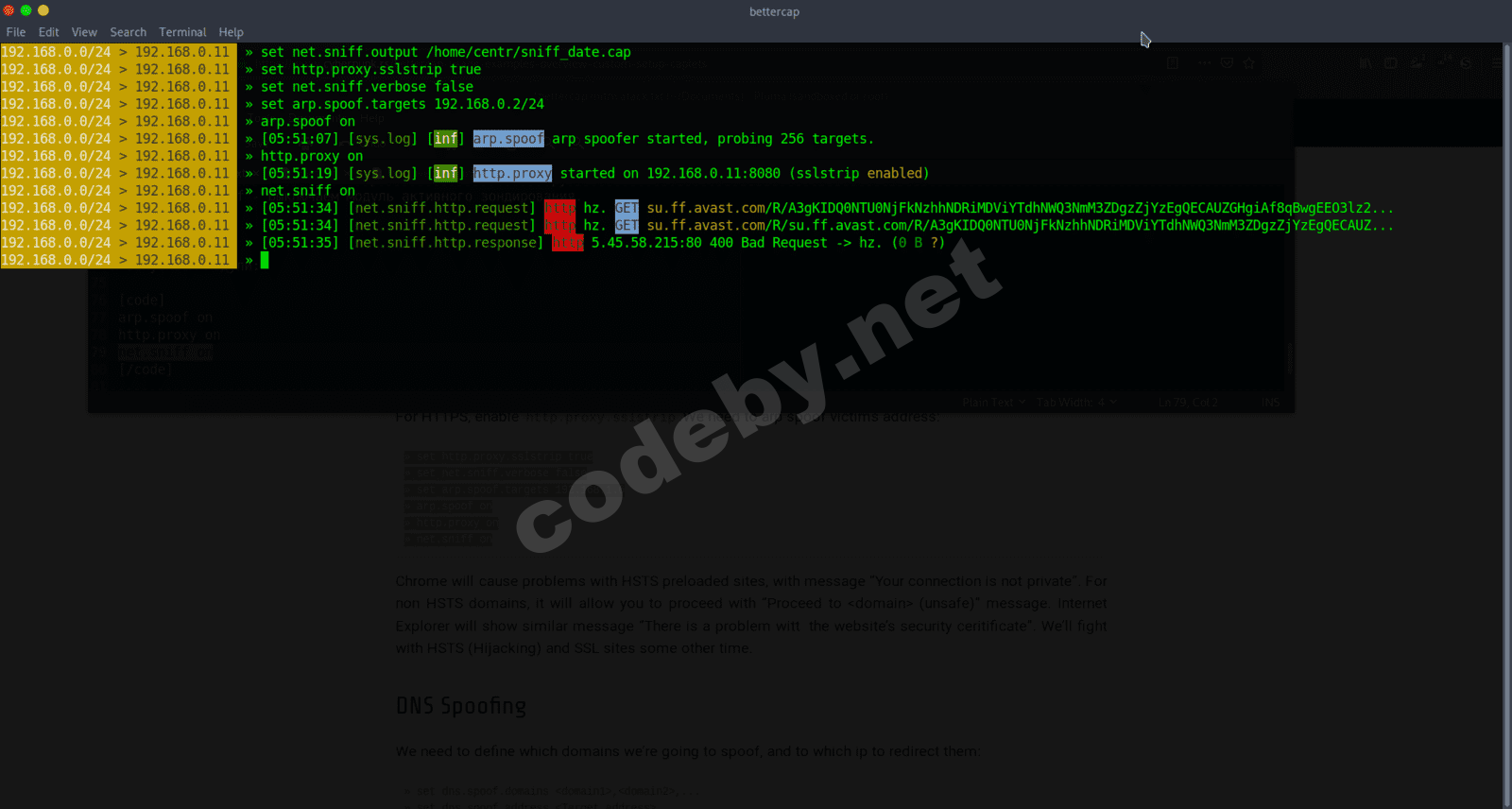This screenshot has height=809, width=1512.
Task: Click 'Ln 79, Col 2' in the background editor status bar
Action: pos(1188,403)
